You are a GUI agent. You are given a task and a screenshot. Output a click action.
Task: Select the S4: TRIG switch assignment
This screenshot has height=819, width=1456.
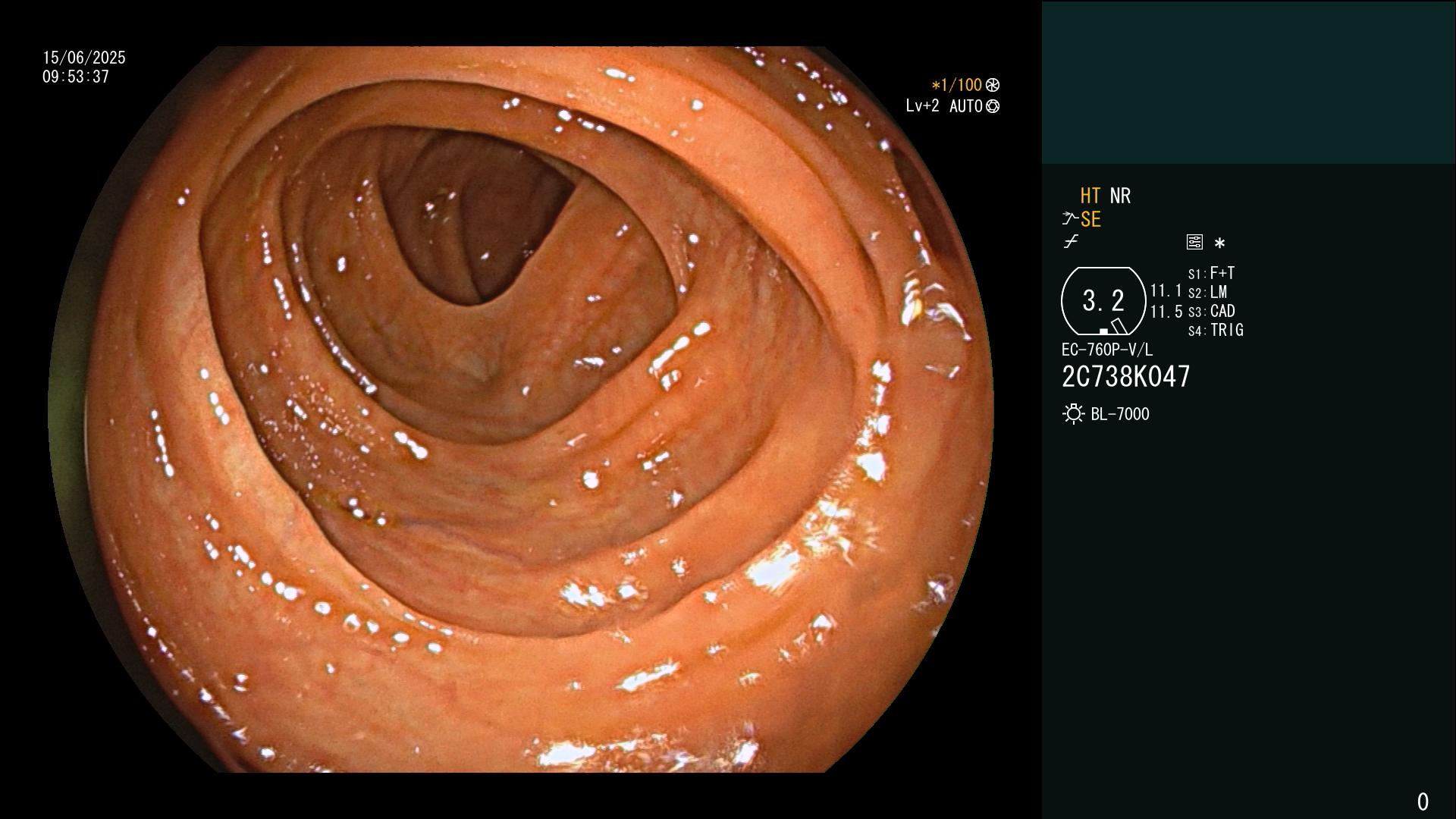tap(1216, 330)
